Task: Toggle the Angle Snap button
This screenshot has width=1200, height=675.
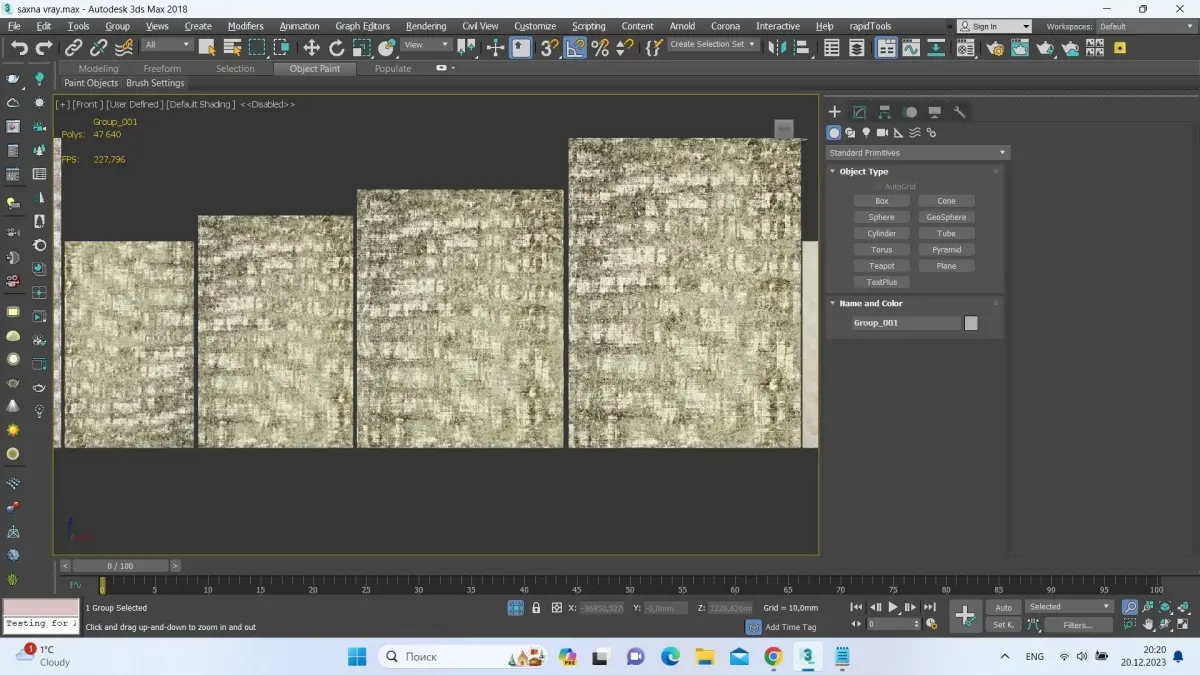Action: [x=575, y=47]
